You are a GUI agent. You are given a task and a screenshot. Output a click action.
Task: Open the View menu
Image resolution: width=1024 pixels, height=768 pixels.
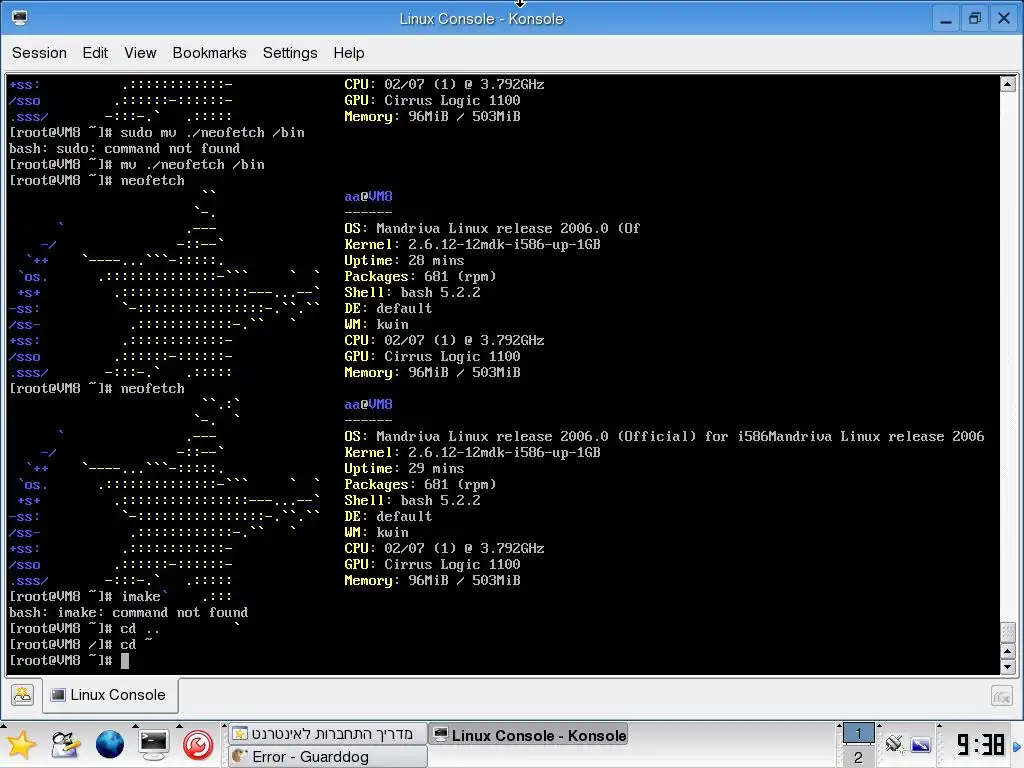point(140,53)
